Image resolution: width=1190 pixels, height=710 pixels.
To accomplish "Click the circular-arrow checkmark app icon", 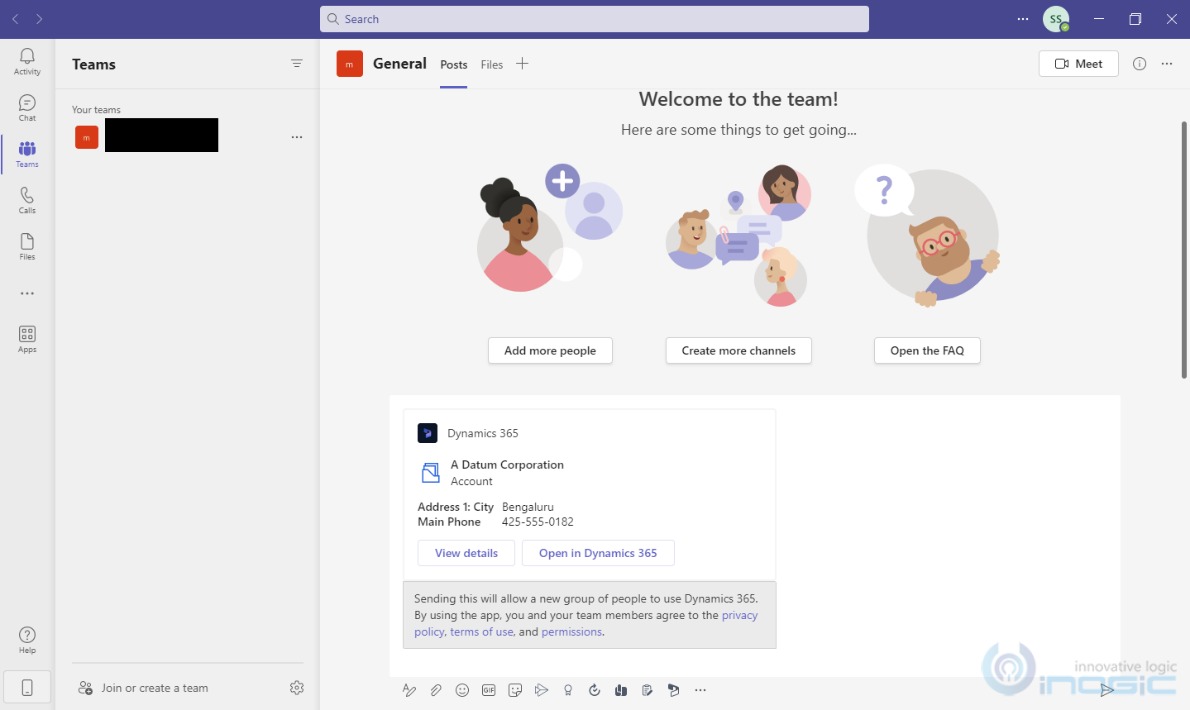I will tap(594, 690).
